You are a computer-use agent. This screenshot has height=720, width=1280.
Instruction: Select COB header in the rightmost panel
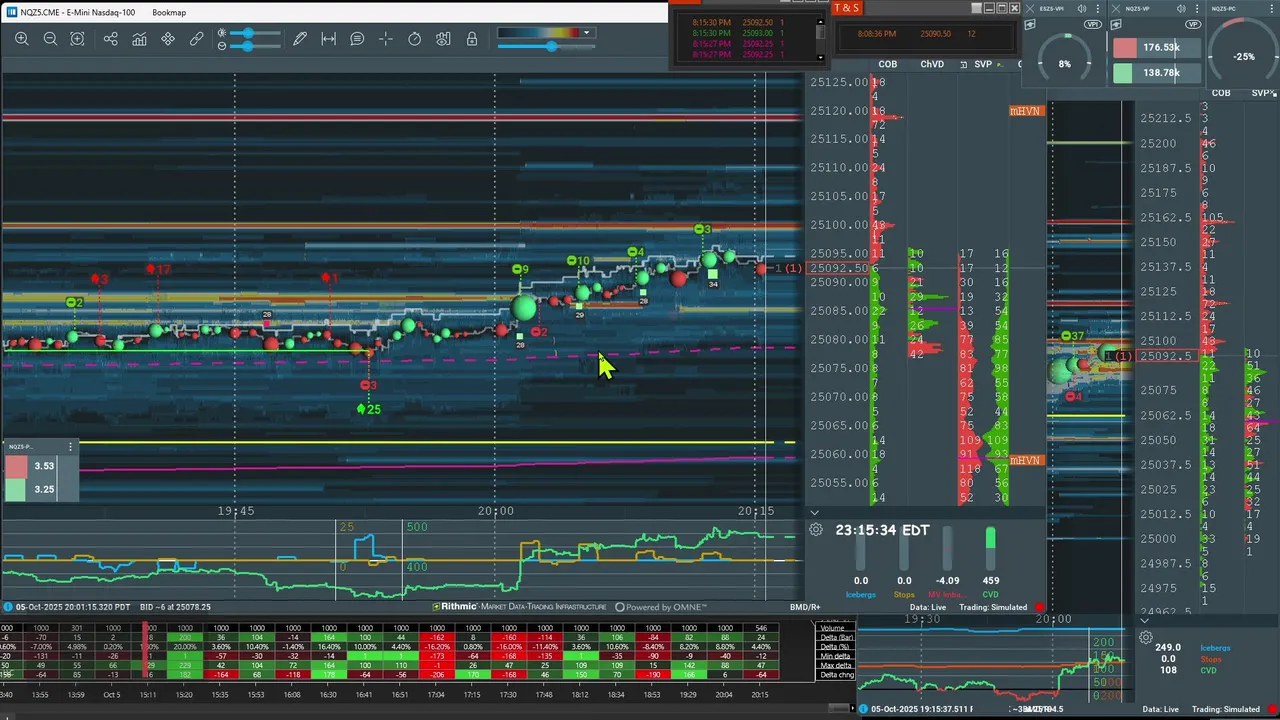(1221, 93)
